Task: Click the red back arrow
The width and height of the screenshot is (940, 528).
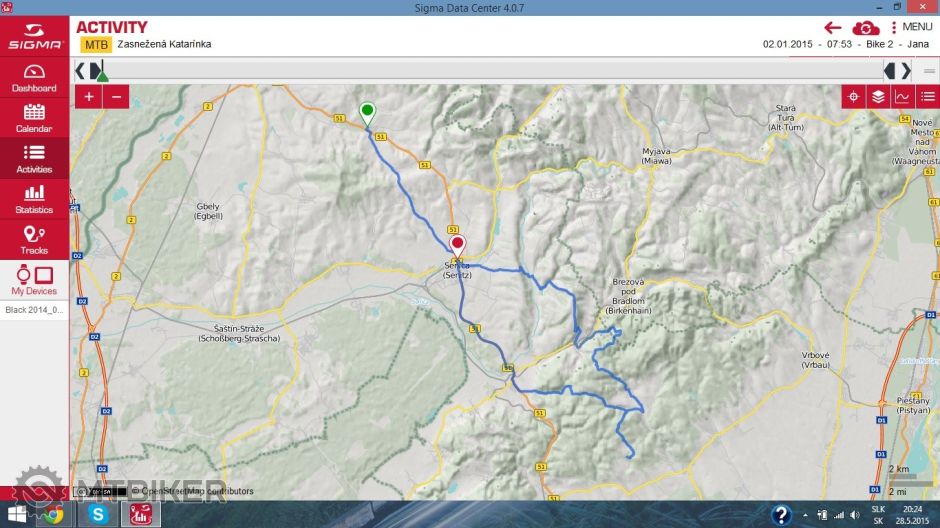Action: pyautogui.click(x=832, y=27)
